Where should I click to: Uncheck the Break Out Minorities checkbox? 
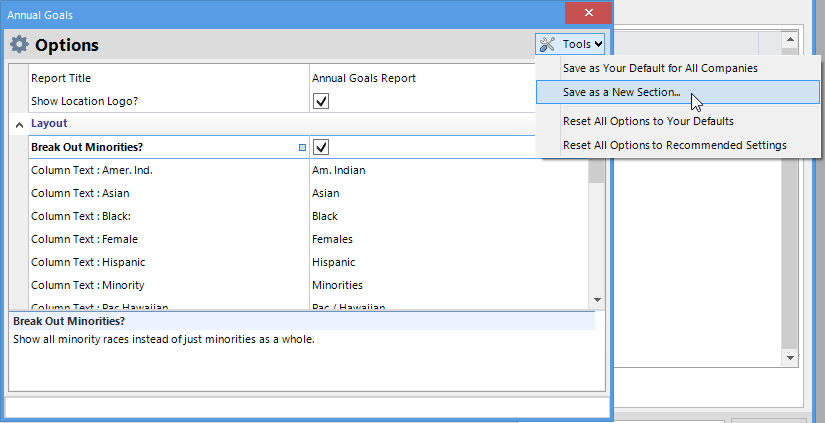coord(321,147)
